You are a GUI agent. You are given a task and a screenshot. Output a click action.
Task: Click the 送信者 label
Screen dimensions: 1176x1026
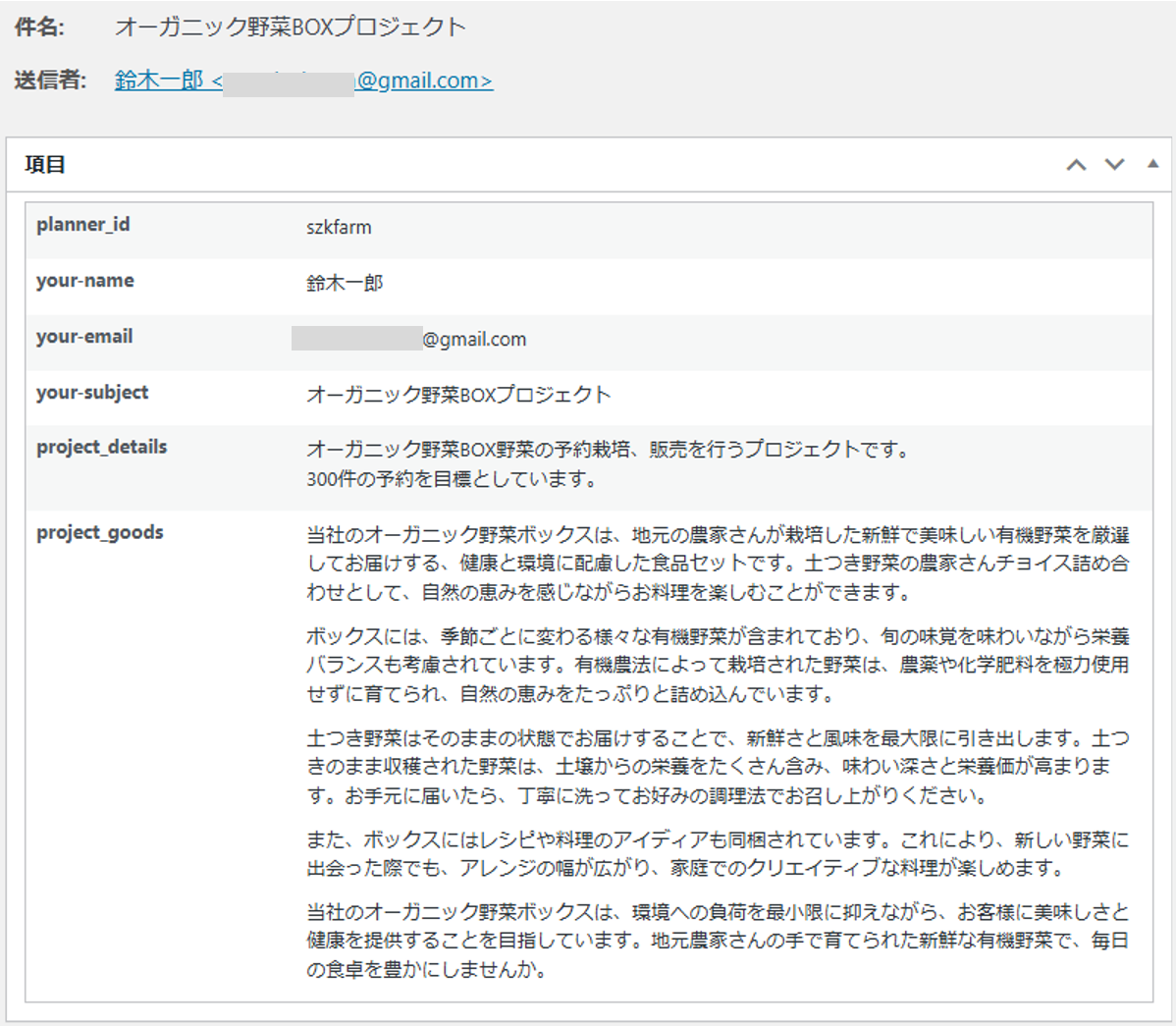(51, 81)
